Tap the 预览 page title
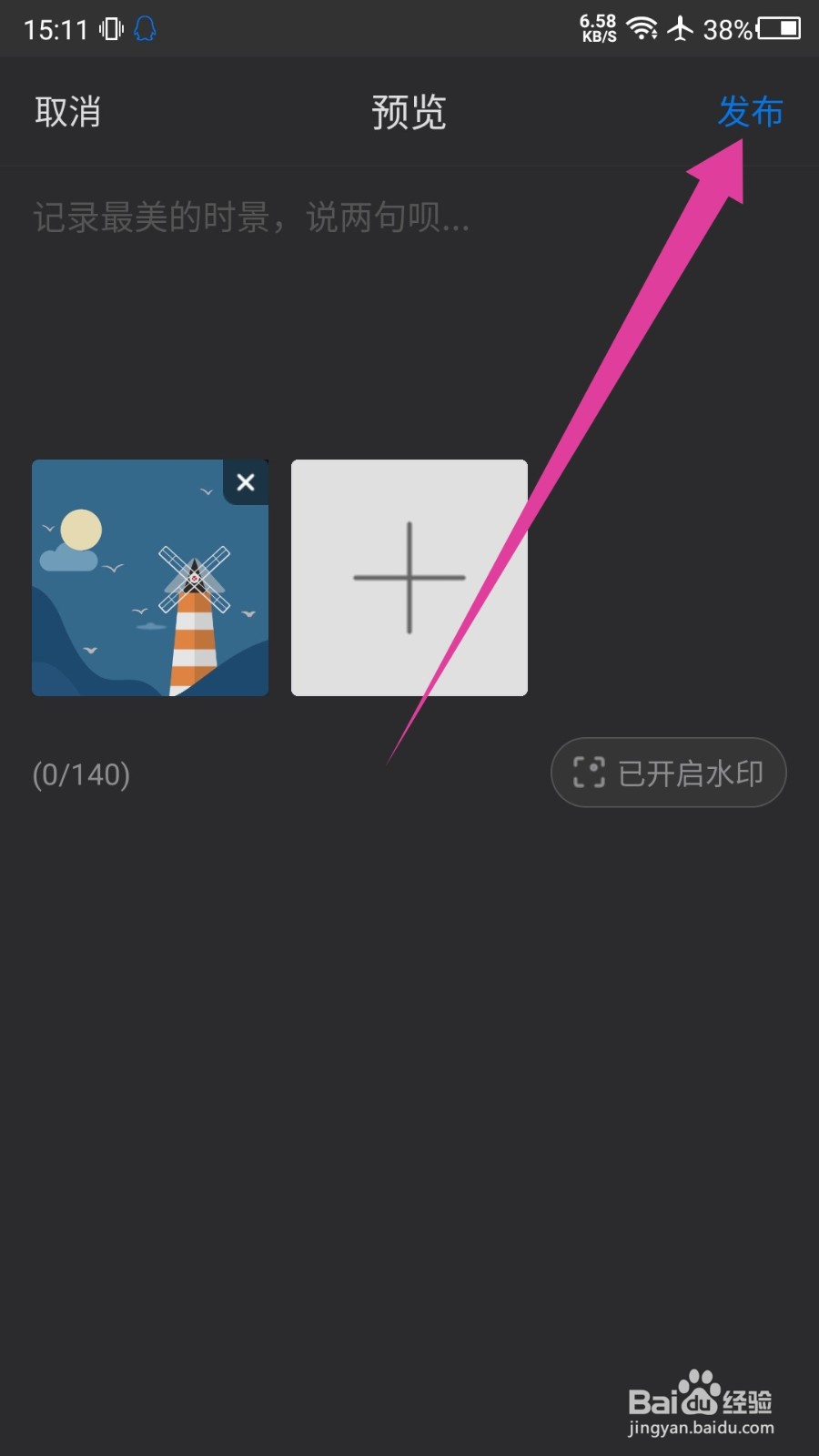819x1456 pixels. [x=409, y=112]
